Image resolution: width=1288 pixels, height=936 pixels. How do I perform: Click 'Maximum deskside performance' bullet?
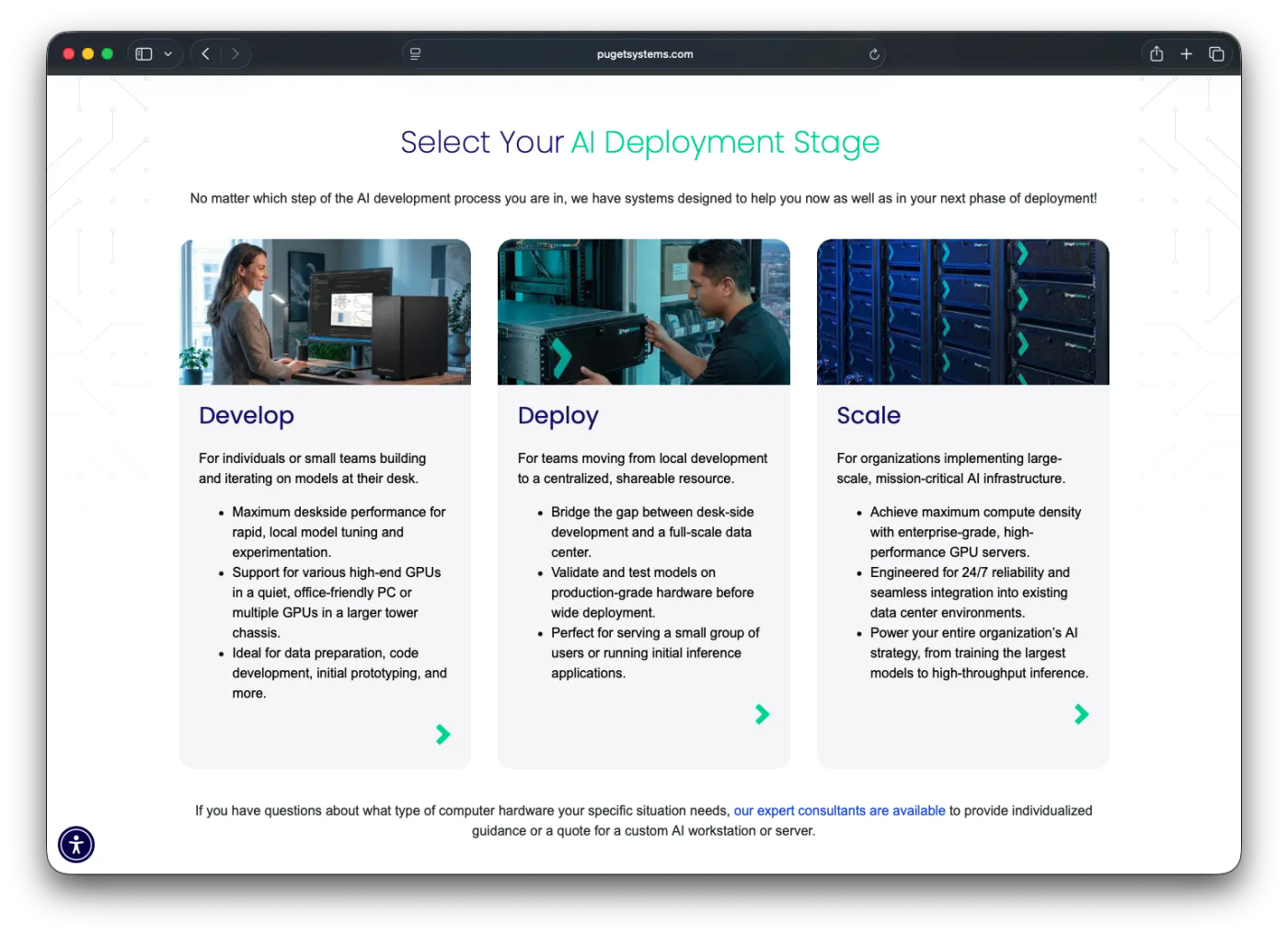pos(339,532)
